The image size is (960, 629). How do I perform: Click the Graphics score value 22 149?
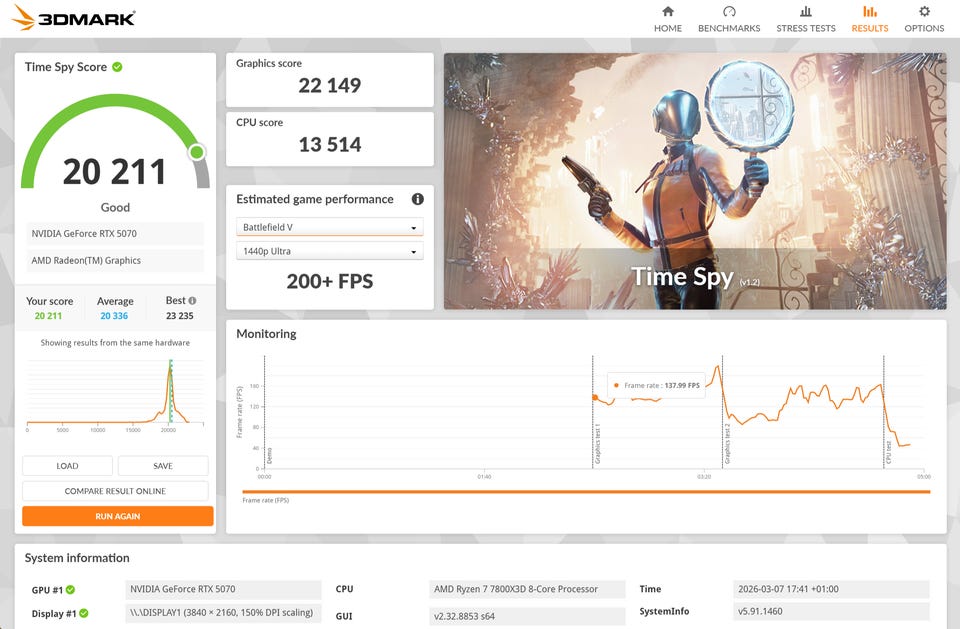329,85
